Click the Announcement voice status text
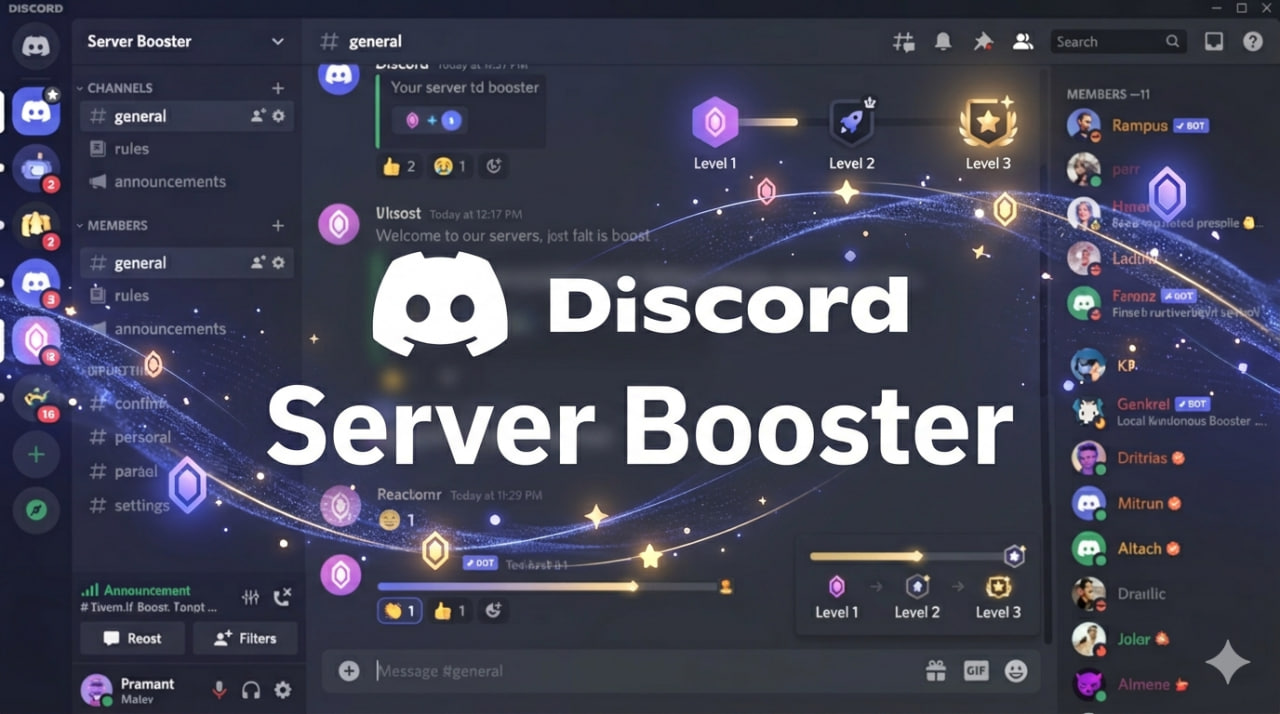The image size is (1280, 714). click(x=147, y=590)
